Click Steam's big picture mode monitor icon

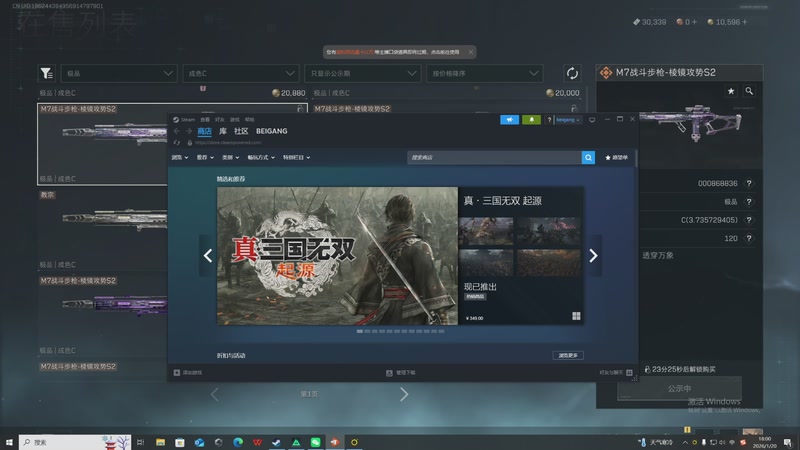tap(592, 120)
